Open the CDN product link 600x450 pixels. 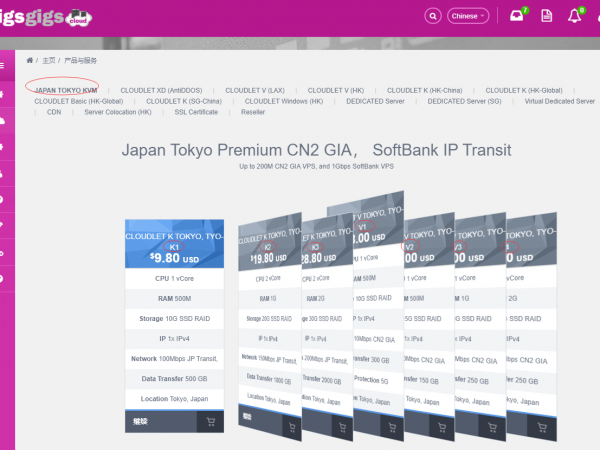click(x=54, y=112)
